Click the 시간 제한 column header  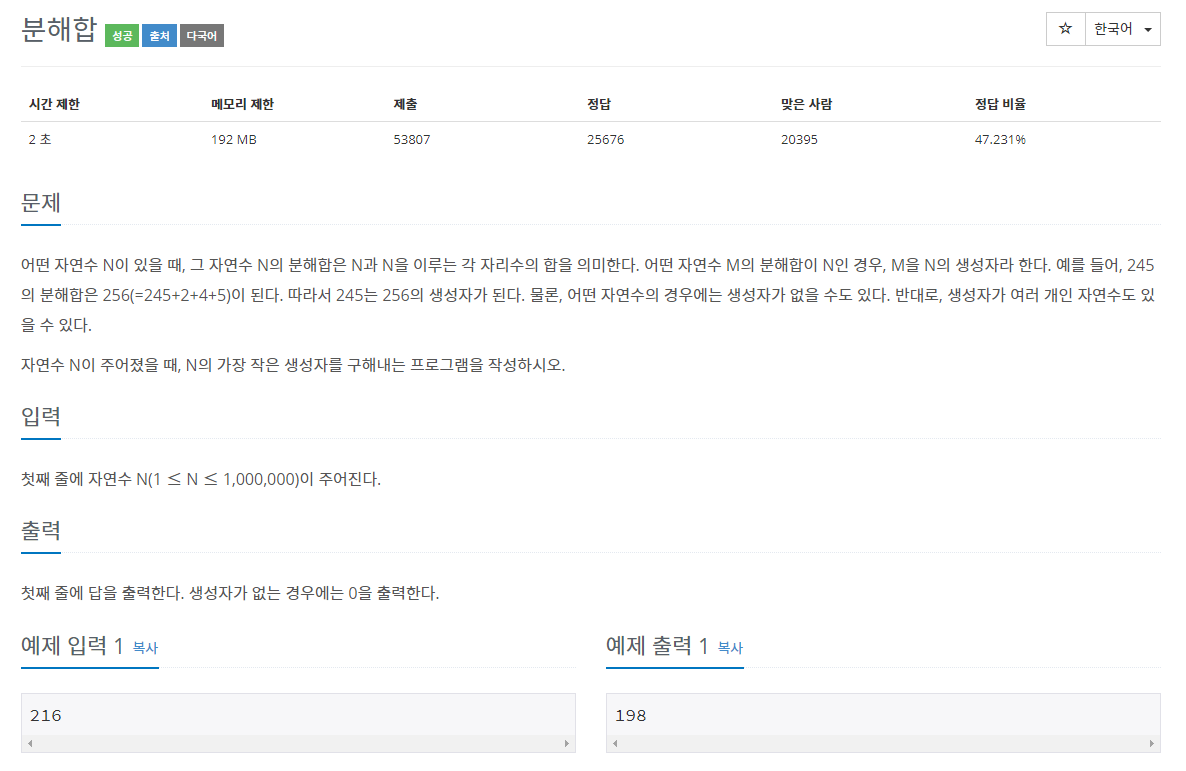click(x=54, y=104)
